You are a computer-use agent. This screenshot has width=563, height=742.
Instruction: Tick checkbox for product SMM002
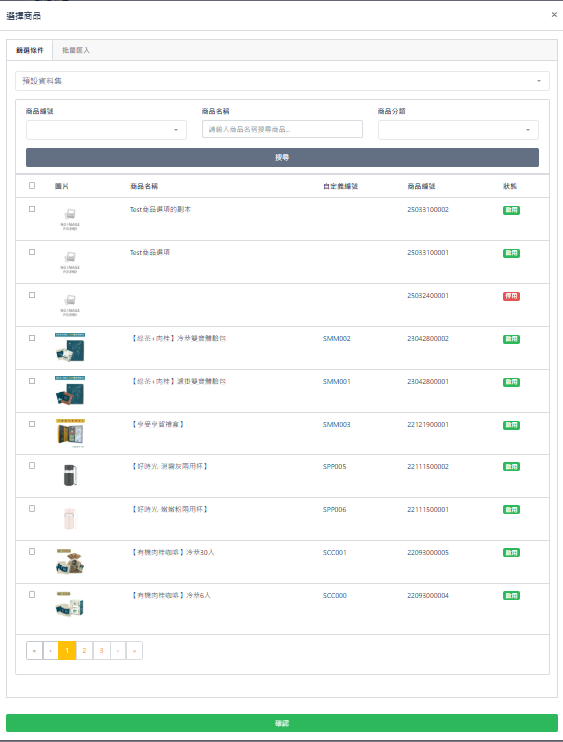32,338
